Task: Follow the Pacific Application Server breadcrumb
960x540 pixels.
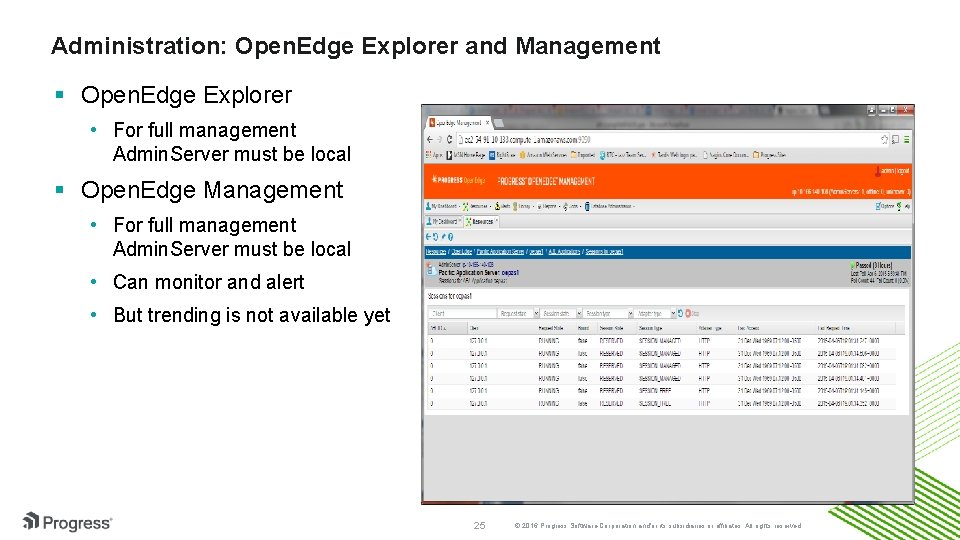Action: (500, 252)
